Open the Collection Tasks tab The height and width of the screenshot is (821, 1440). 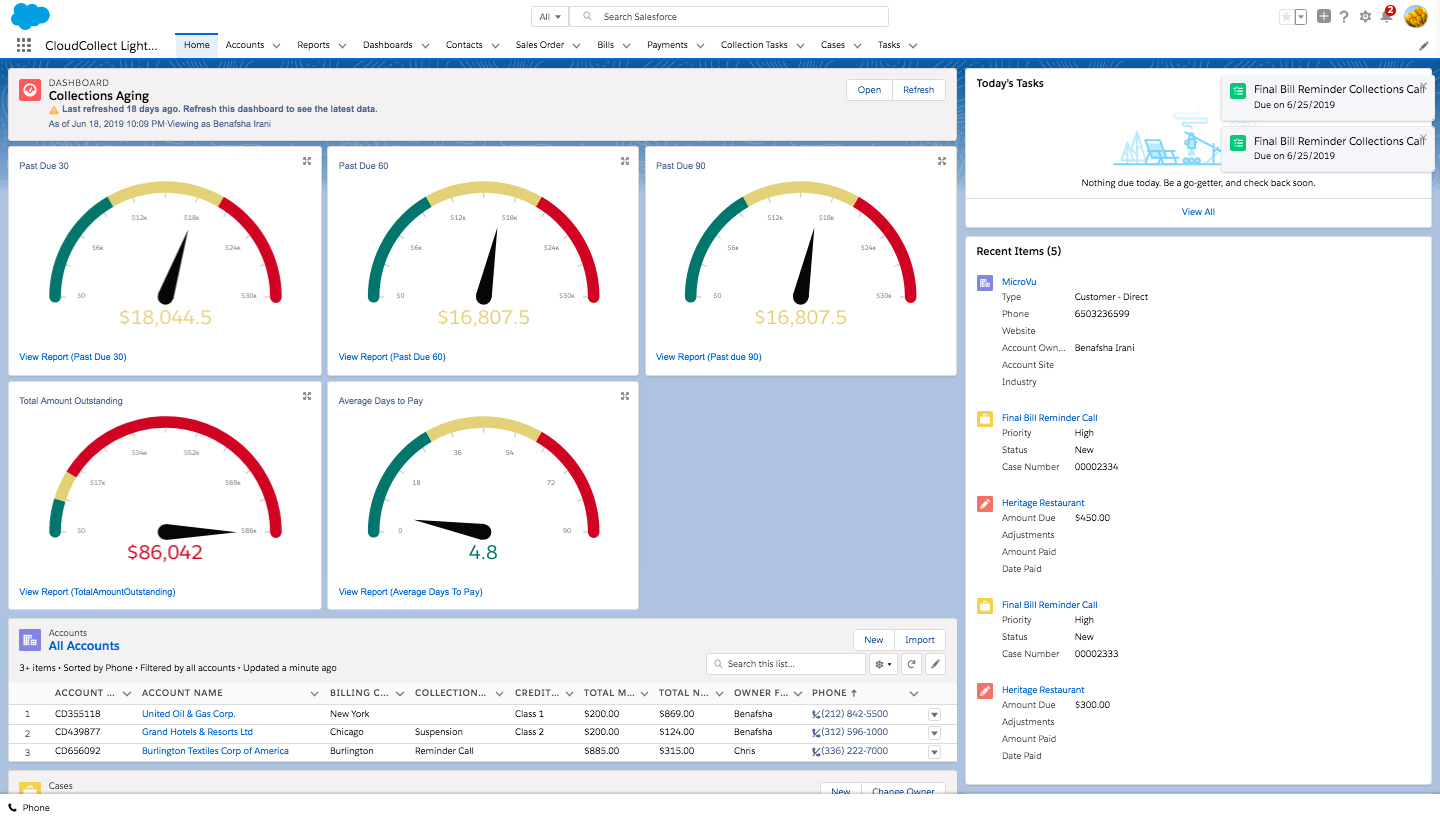pyautogui.click(x=754, y=45)
